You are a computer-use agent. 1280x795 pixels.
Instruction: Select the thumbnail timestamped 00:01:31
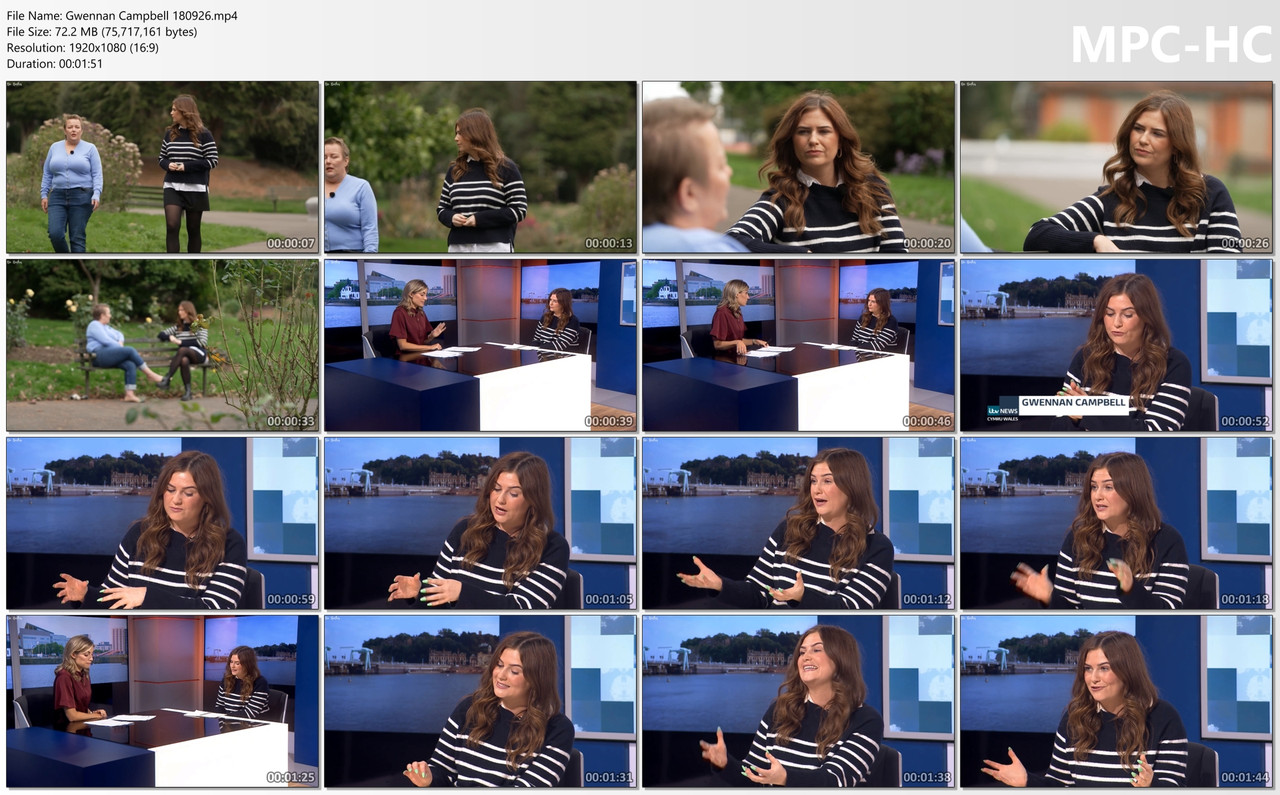pyautogui.click(x=480, y=701)
